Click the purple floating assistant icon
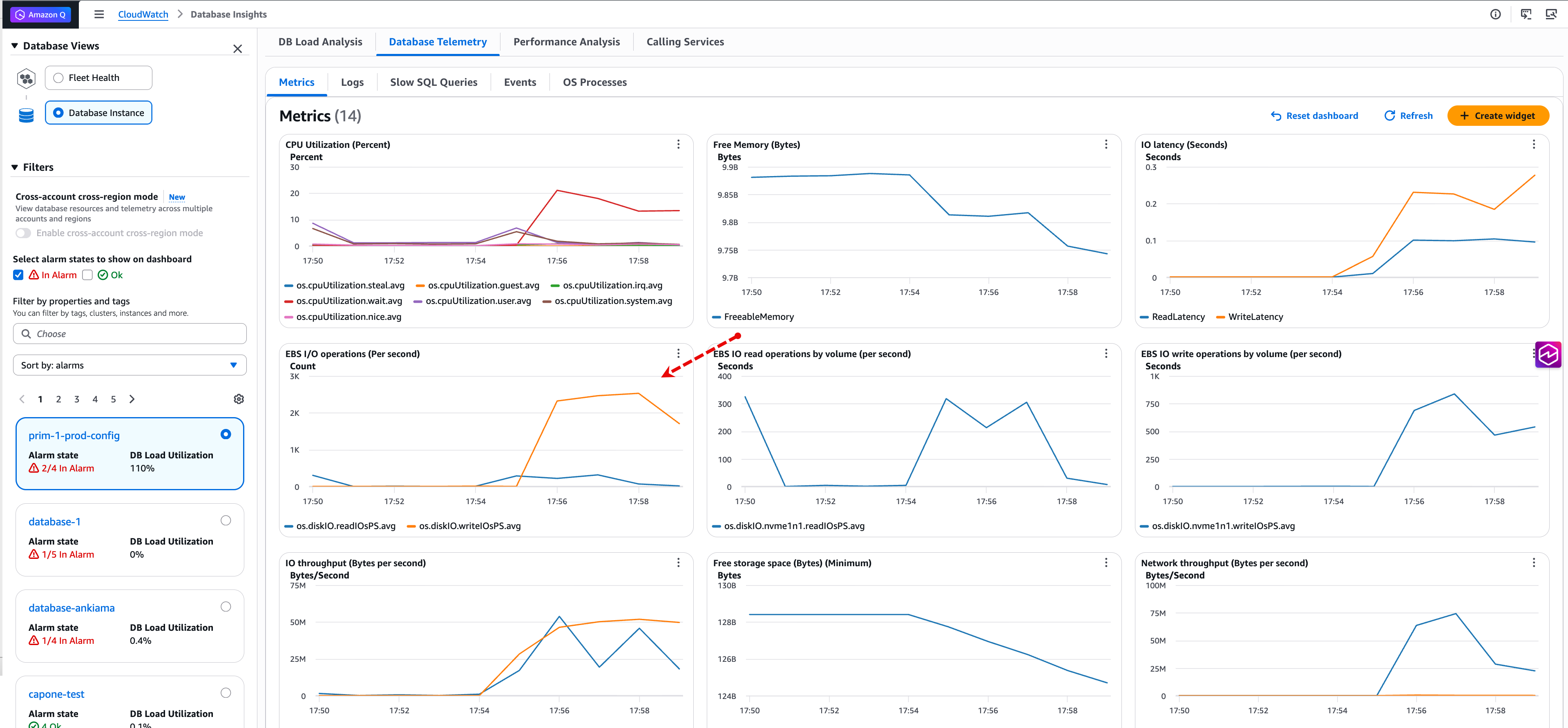Image resolution: width=1568 pixels, height=728 pixels. pyautogui.click(x=1548, y=354)
